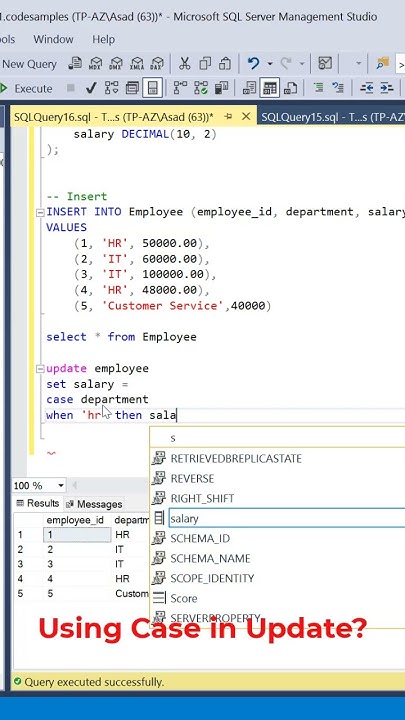Viewport: 405px width, 720px height.
Task: Select employee_id cell with value 3
Action: click(77, 564)
